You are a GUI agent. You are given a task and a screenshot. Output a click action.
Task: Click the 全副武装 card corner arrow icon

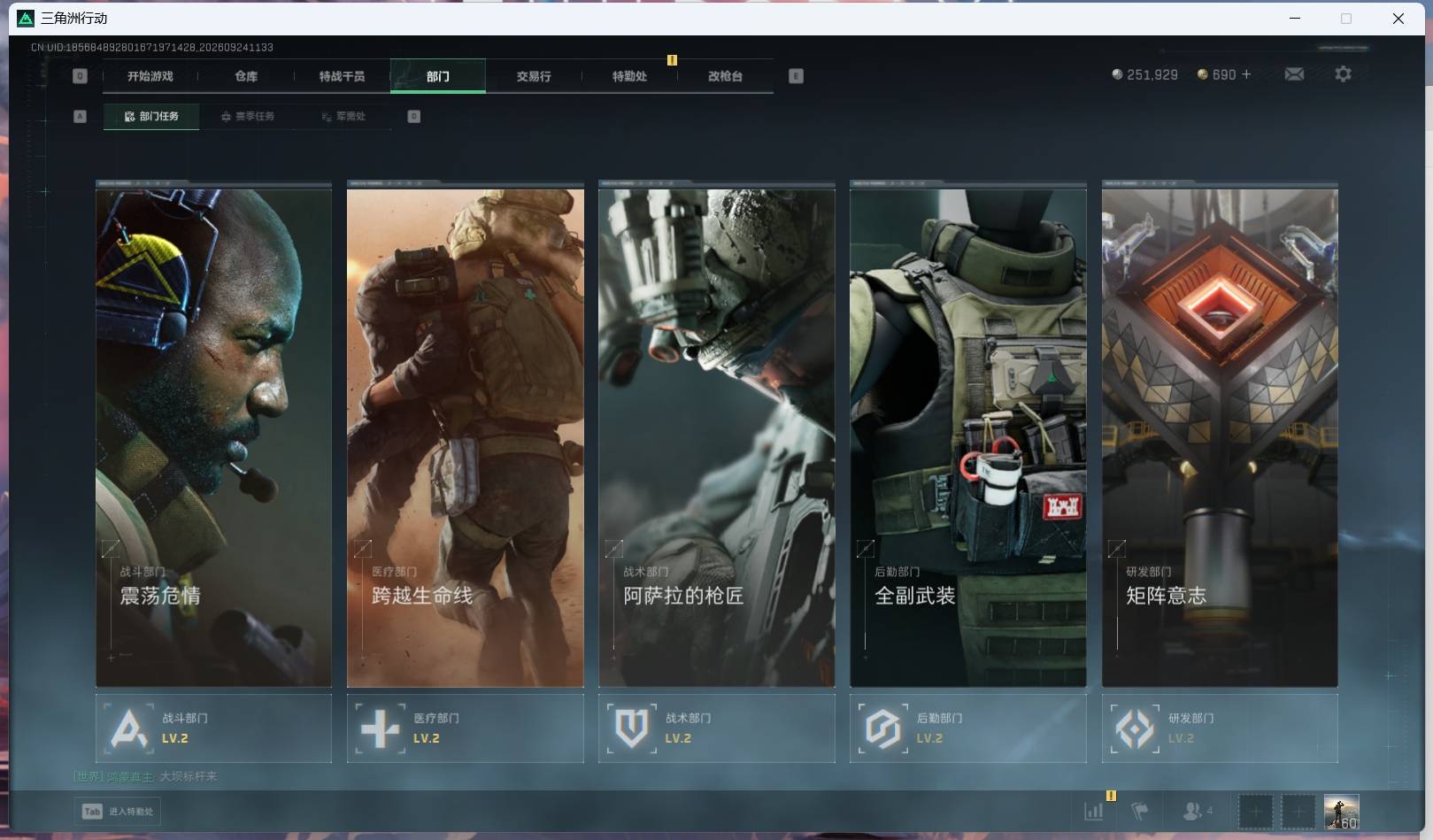pos(866,549)
